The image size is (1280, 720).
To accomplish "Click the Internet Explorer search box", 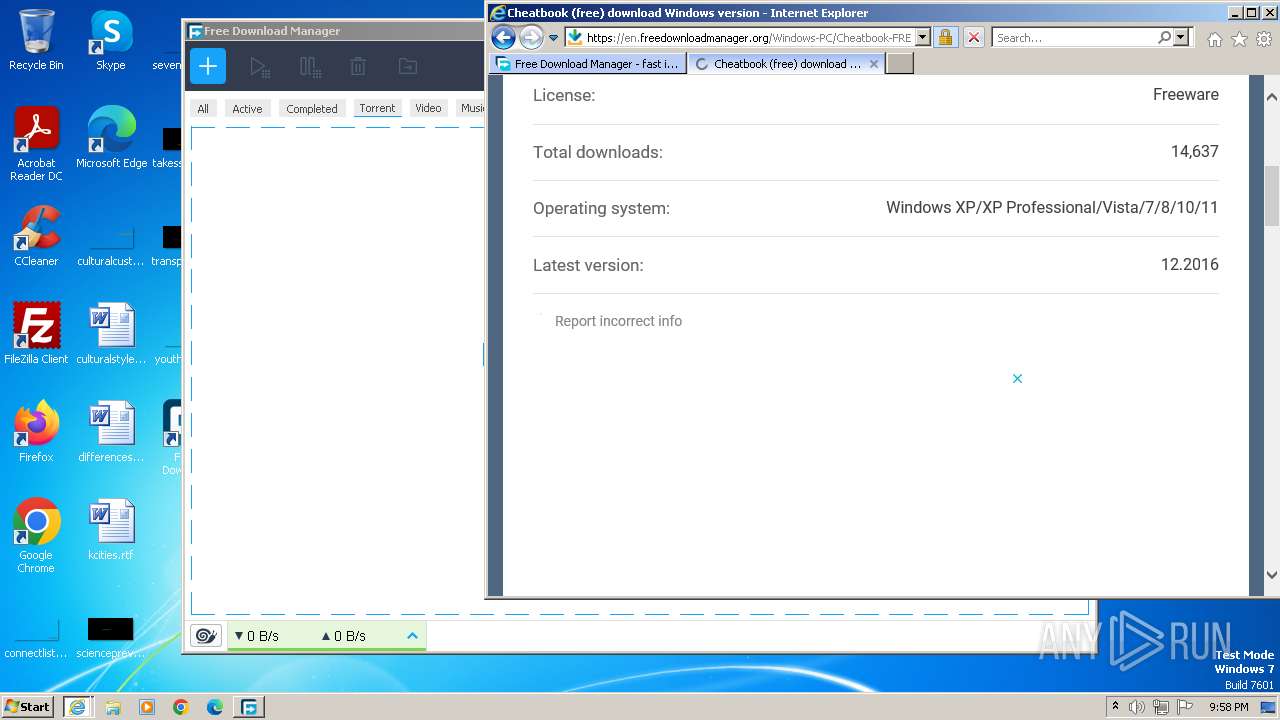I will 1075,38.
